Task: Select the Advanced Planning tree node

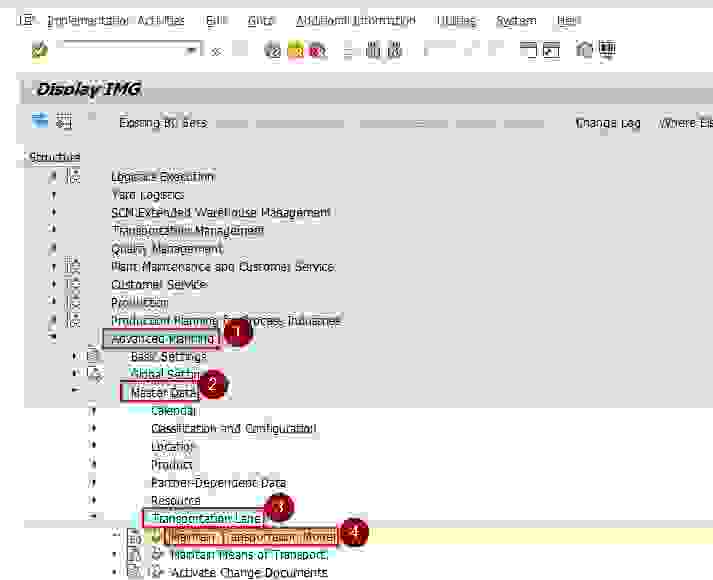Action: [x=162, y=340]
